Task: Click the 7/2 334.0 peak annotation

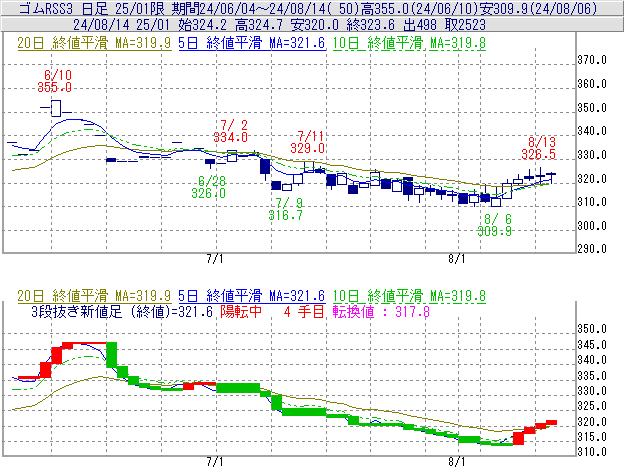Action: coord(230,131)
